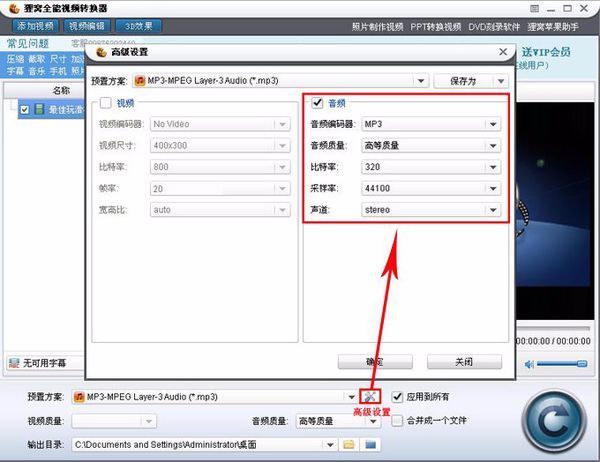Image resolution: width=600 pixels, height=462 pixels.
Task: Open the 输出目录 path dropdown
Action: pos(330,445)
